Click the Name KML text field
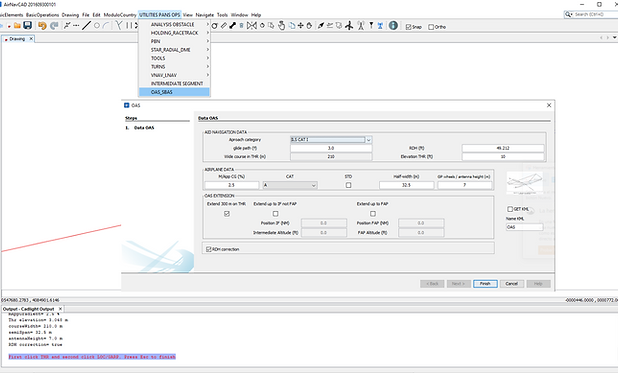The width and height of the screenshot is (618, 373). pos(524,227)
